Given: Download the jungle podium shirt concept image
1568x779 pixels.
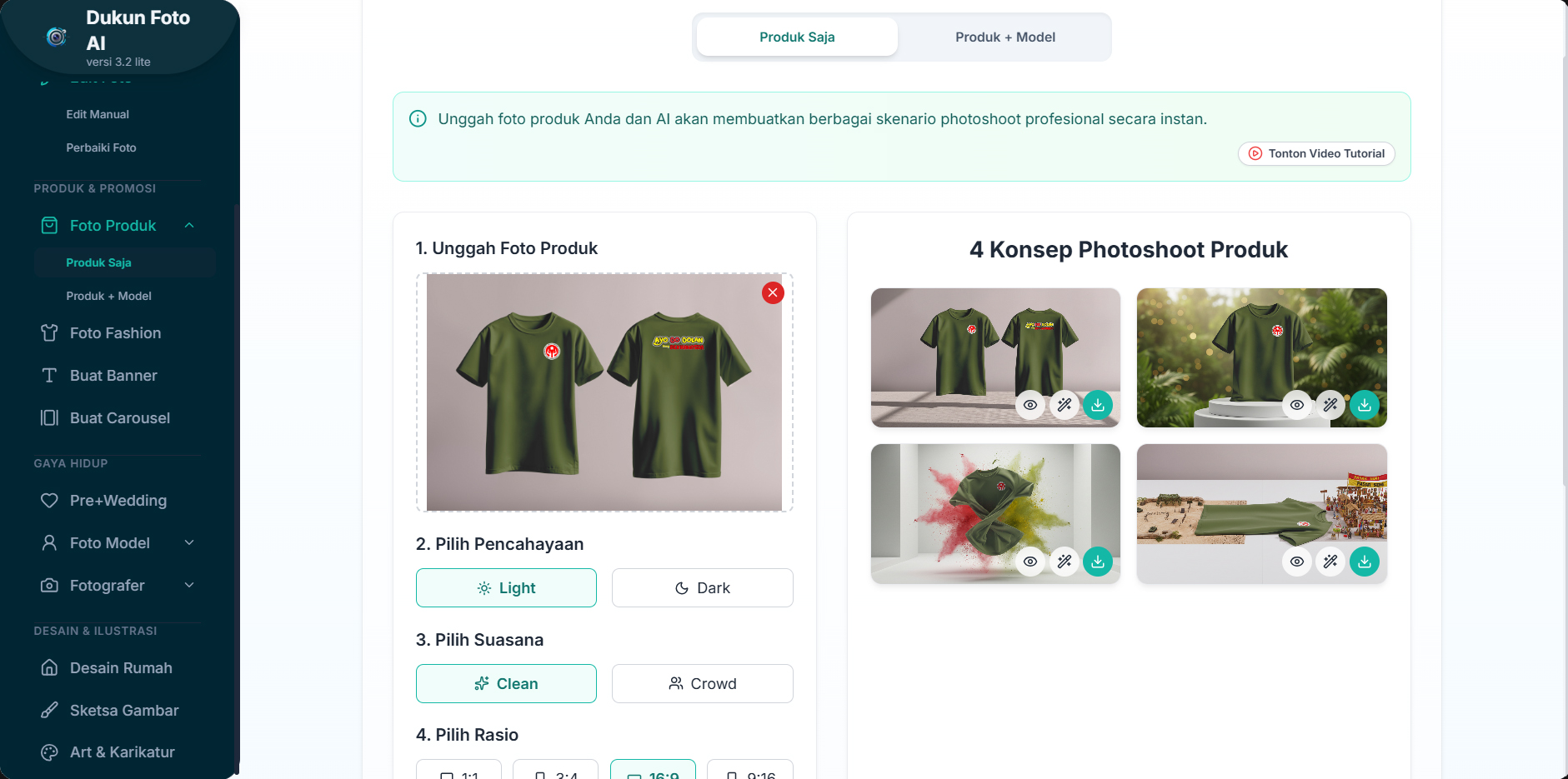Looking at the screenshot, I should (1364, 405).
